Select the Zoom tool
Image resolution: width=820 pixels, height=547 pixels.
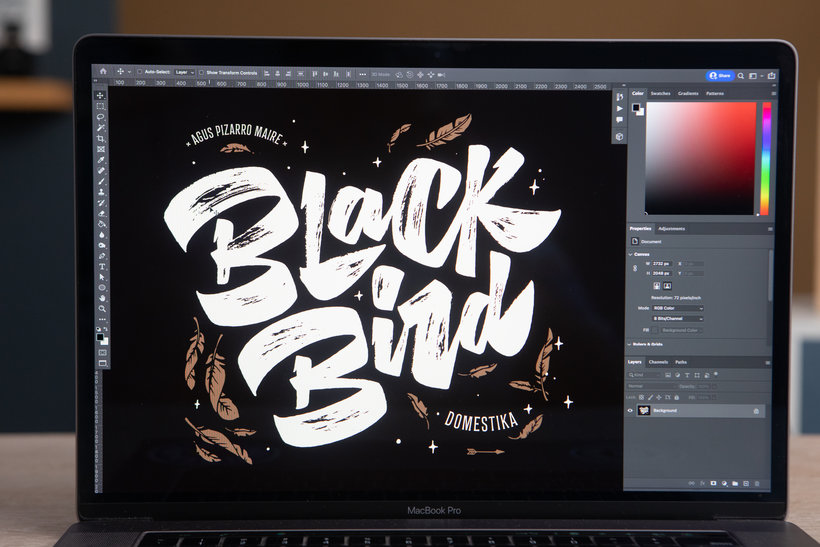pos(102,309)
